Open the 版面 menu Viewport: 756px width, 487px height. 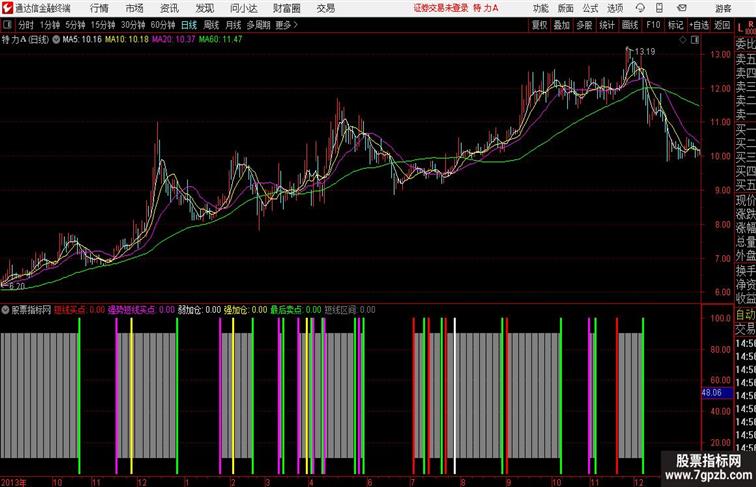point(566,8)
